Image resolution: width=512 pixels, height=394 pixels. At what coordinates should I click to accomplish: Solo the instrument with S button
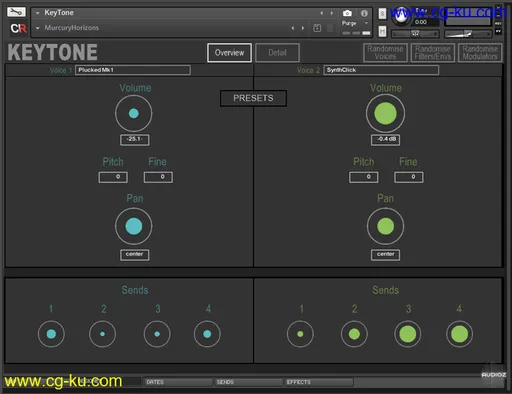(x=382, y=14)
